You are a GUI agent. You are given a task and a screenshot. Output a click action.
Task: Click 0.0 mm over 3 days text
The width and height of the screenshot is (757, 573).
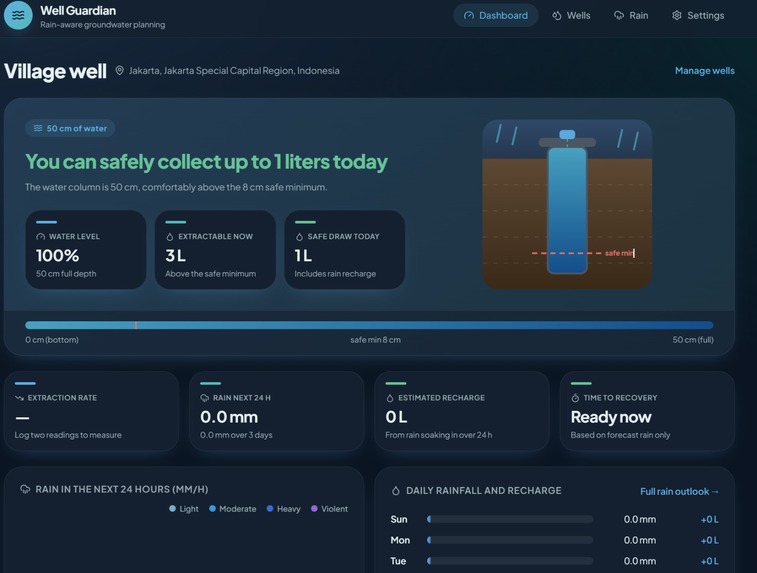236,435
